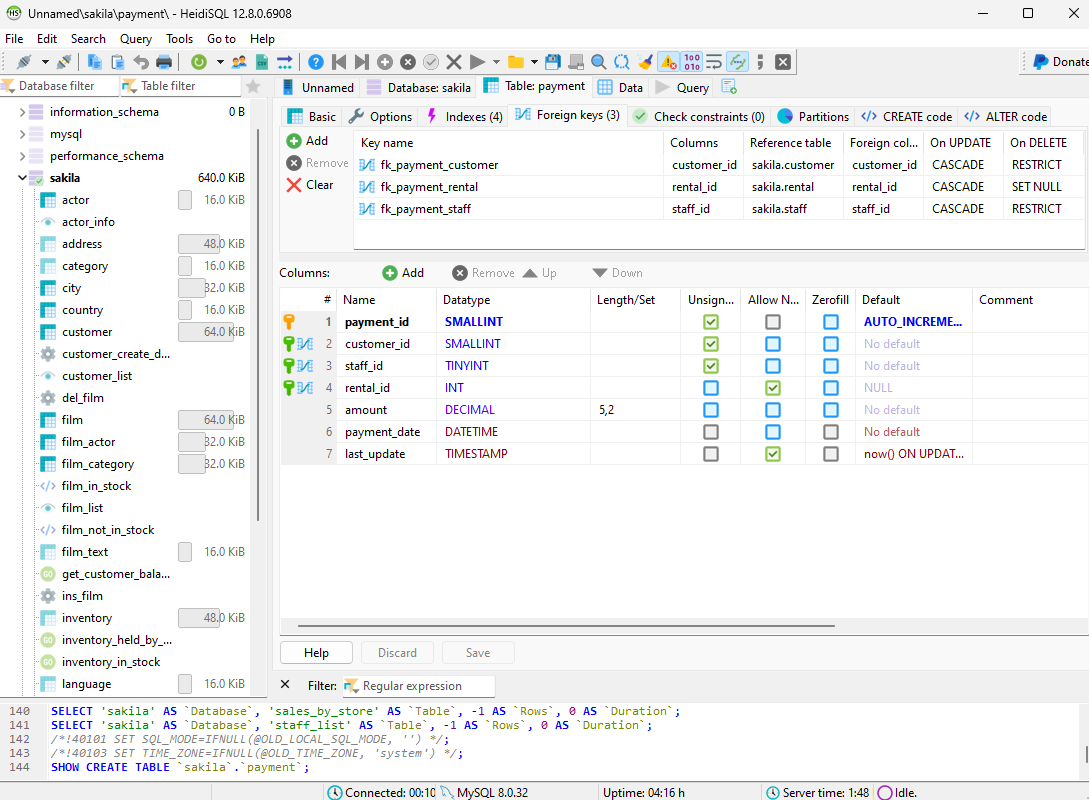Viewport: 1089px width, 800px height.
Task: Click Add button in Columns section
Action: 404,273
